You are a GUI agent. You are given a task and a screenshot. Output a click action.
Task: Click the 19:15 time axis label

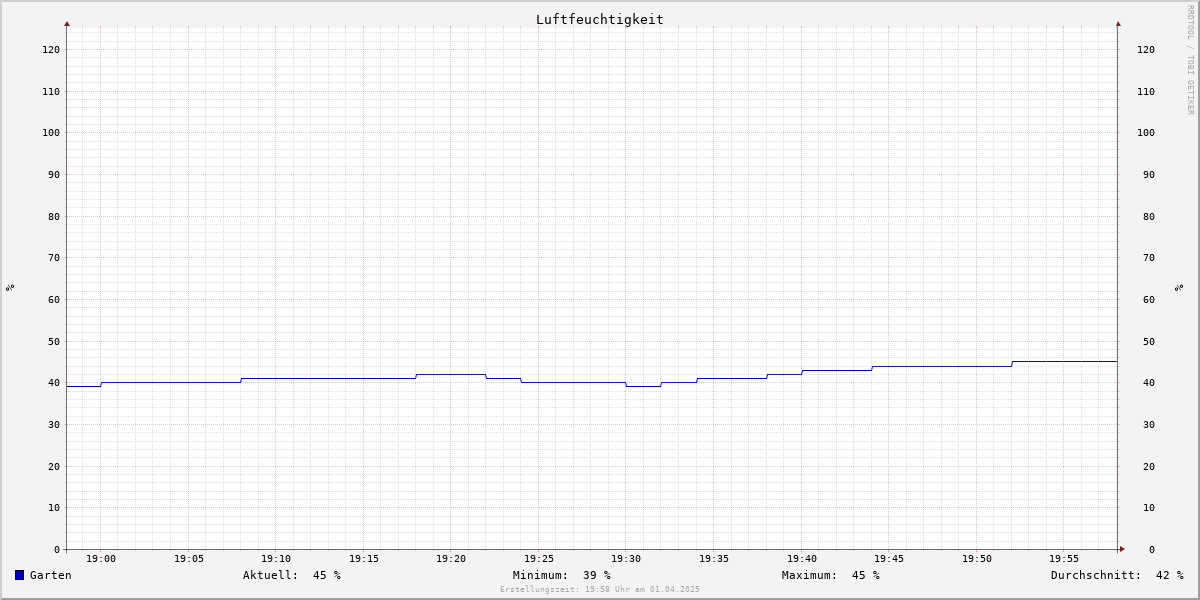coord(364,559)
